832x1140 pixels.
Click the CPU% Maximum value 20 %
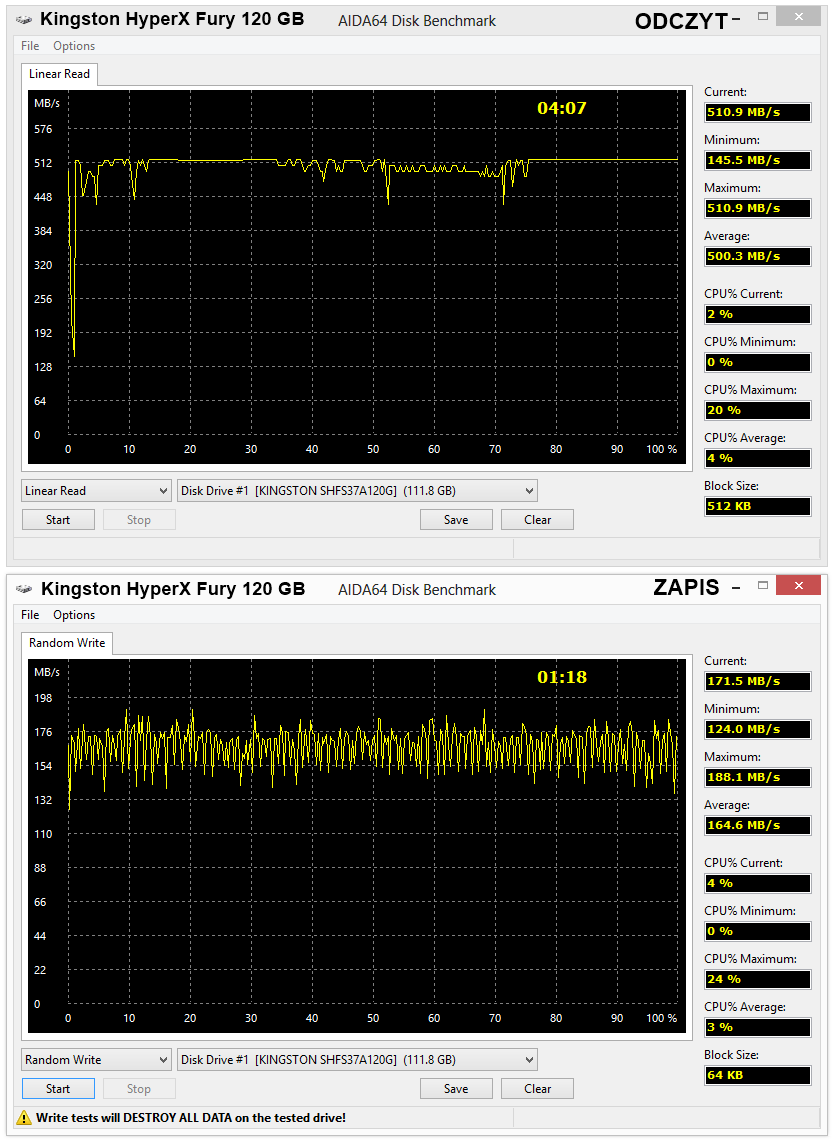pyautogui.click(x=757, y=411)
